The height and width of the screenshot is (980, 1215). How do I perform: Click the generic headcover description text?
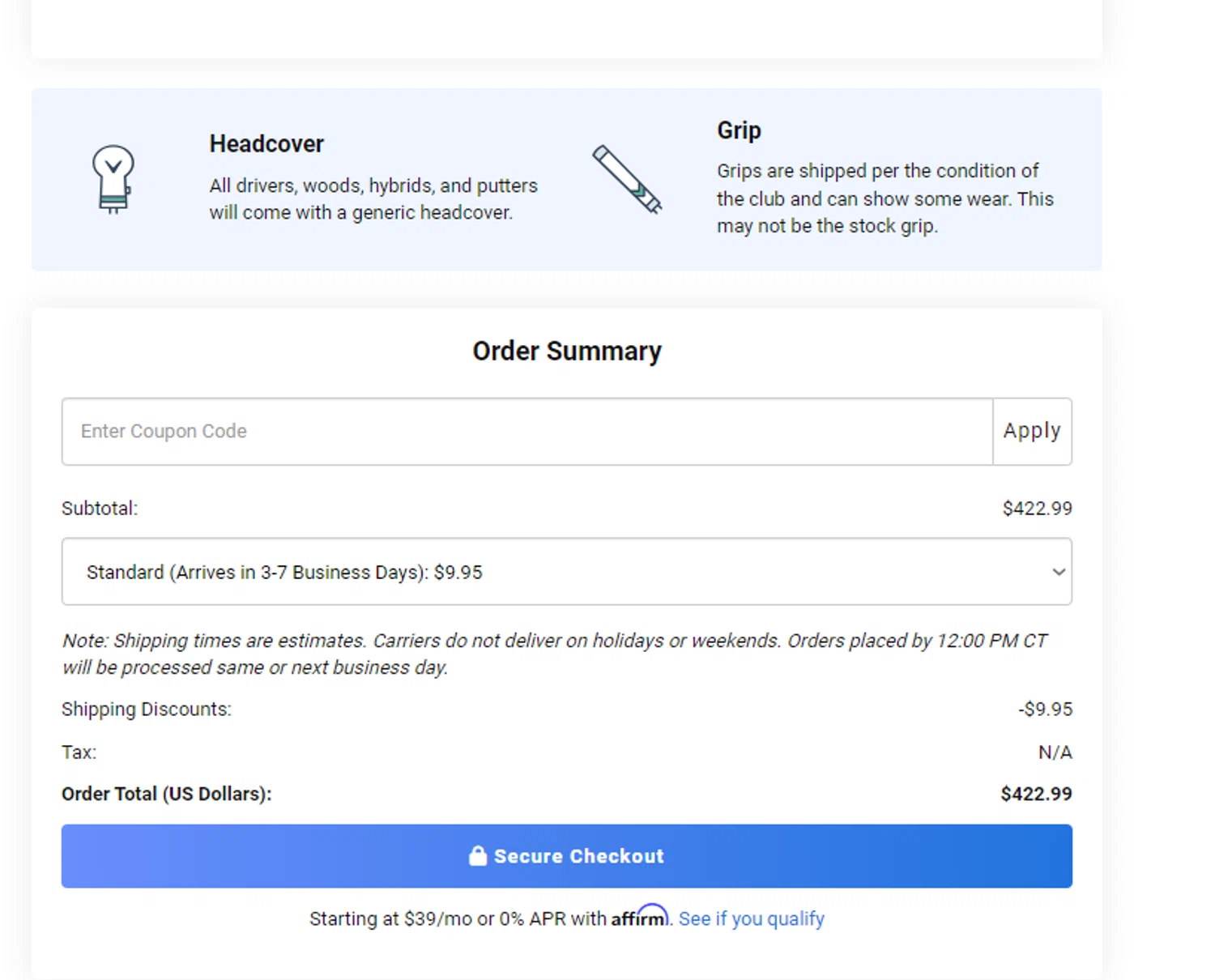pyautogui.click(x=373, y=199)
